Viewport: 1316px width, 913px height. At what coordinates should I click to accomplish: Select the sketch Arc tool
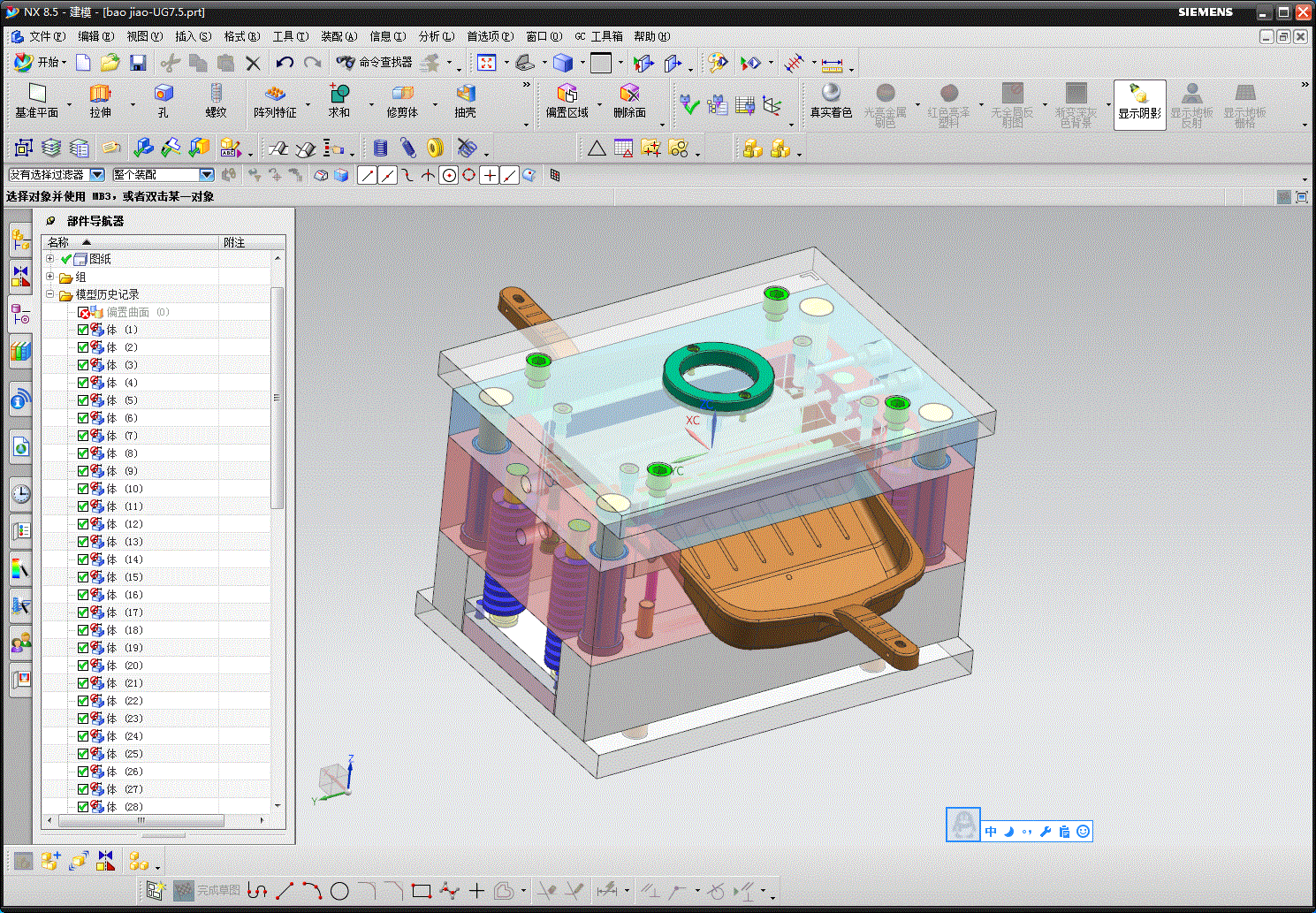[x=312, y=891]
